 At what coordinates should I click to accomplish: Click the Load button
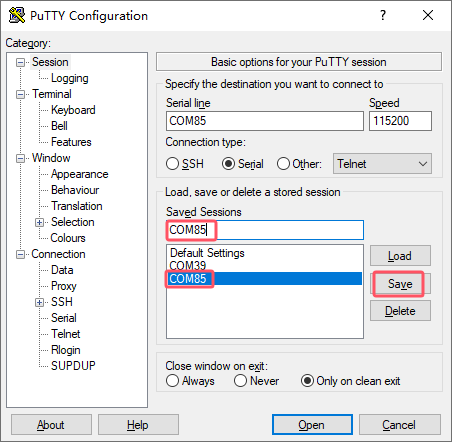(400, 256)
